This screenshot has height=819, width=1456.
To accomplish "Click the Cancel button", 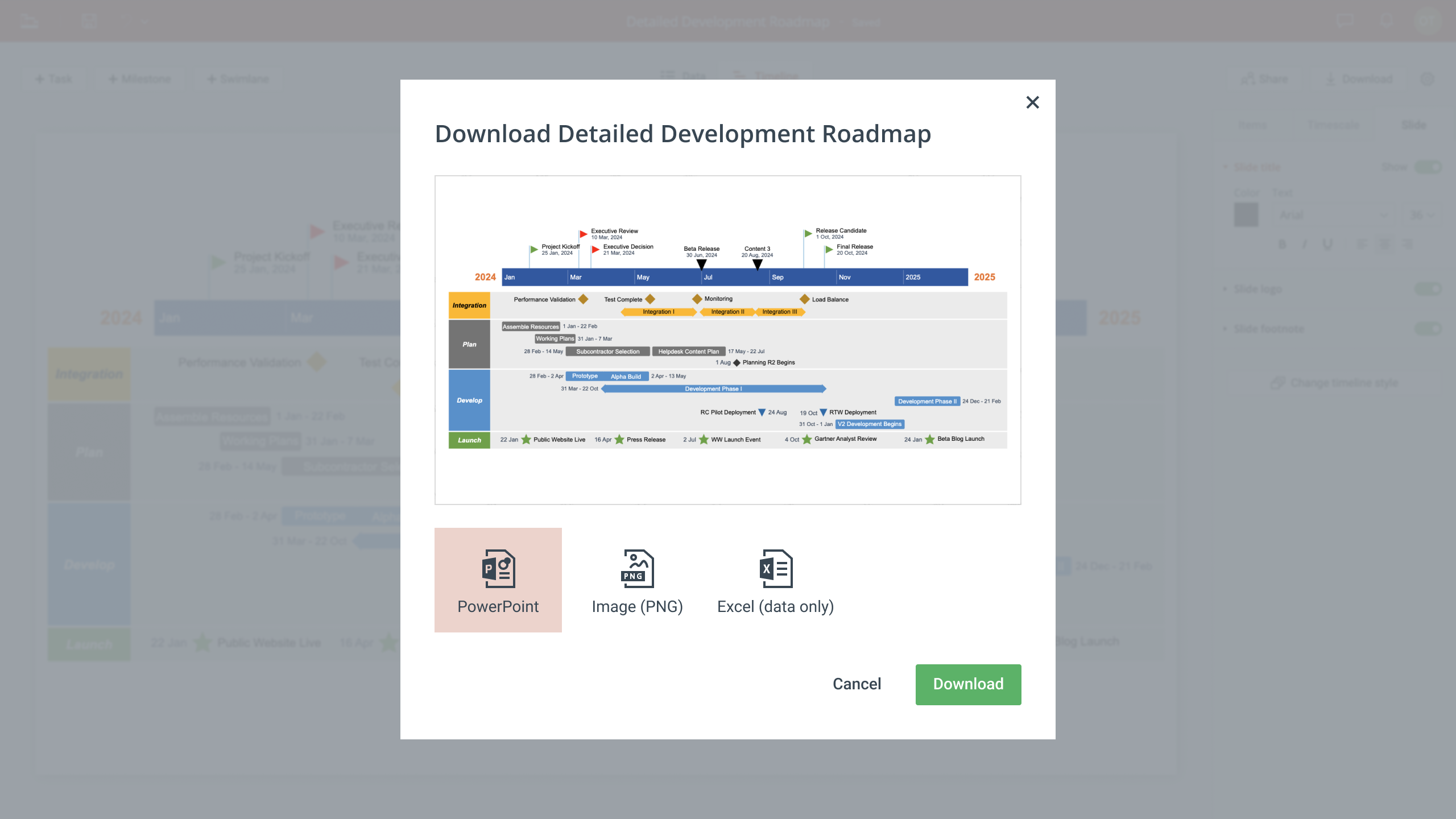I will tap(856, 684).
